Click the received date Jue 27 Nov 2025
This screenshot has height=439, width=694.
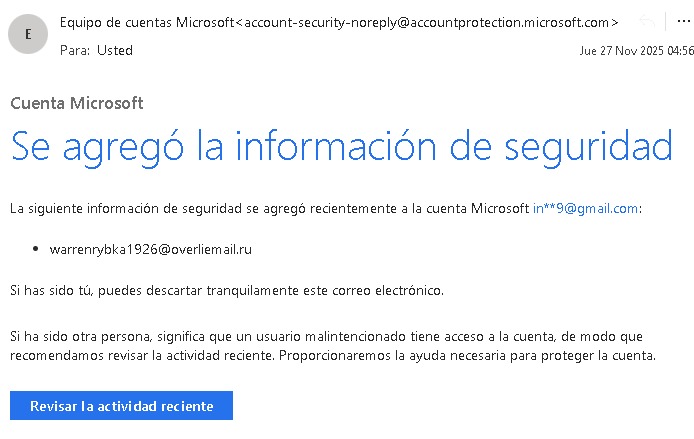click(621, 50)
